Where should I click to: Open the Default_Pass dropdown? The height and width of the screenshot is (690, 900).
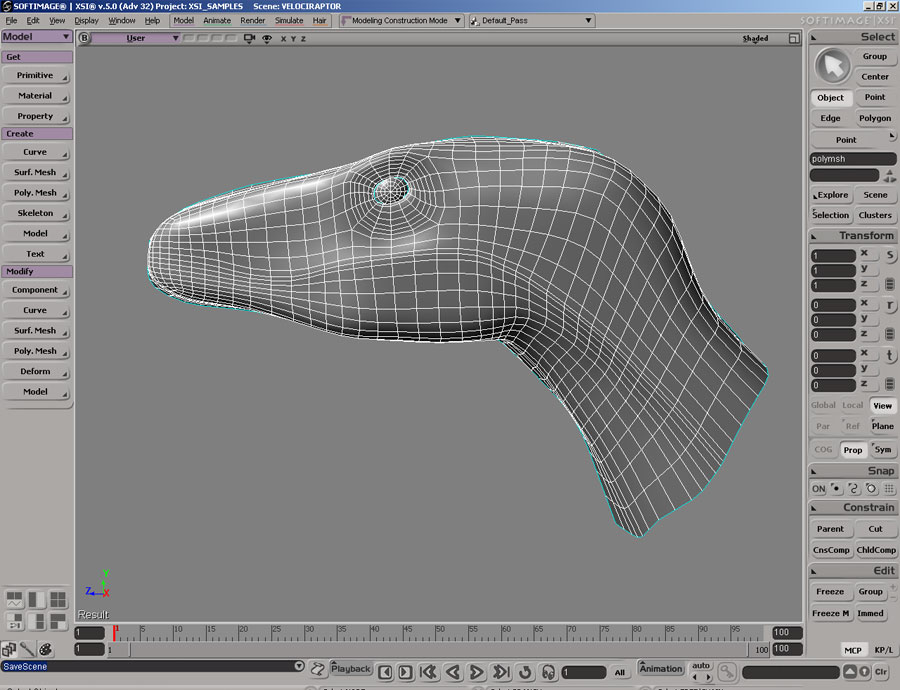[532, 21]
